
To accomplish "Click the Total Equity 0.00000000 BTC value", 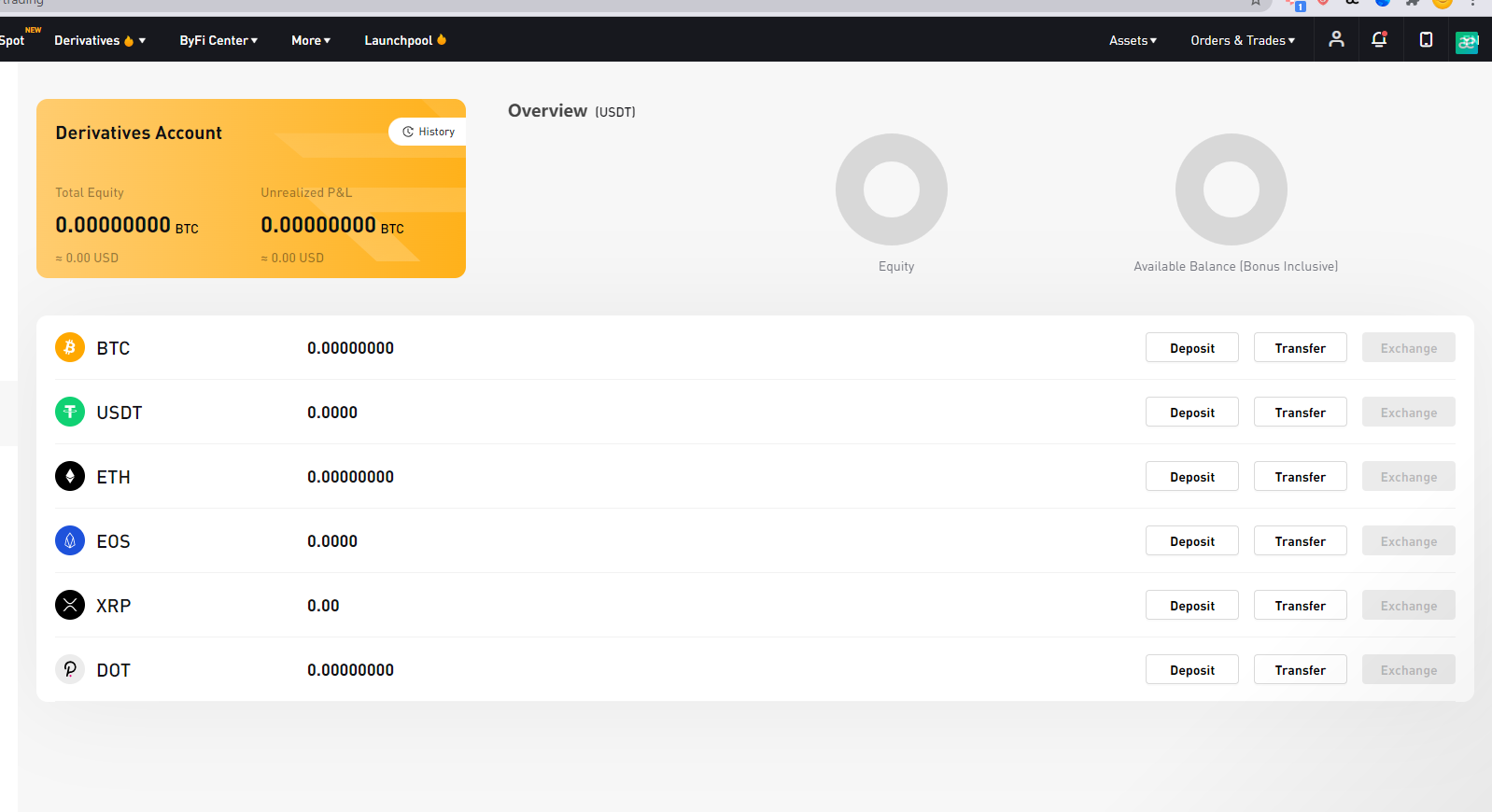I will click(x=127, y=225).
